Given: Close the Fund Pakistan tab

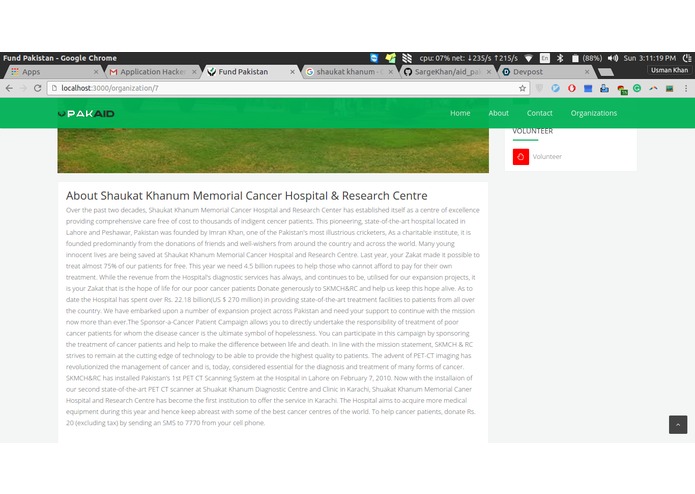Looking at the screenshot, I should pyautogui.click(x=293, y=72).
